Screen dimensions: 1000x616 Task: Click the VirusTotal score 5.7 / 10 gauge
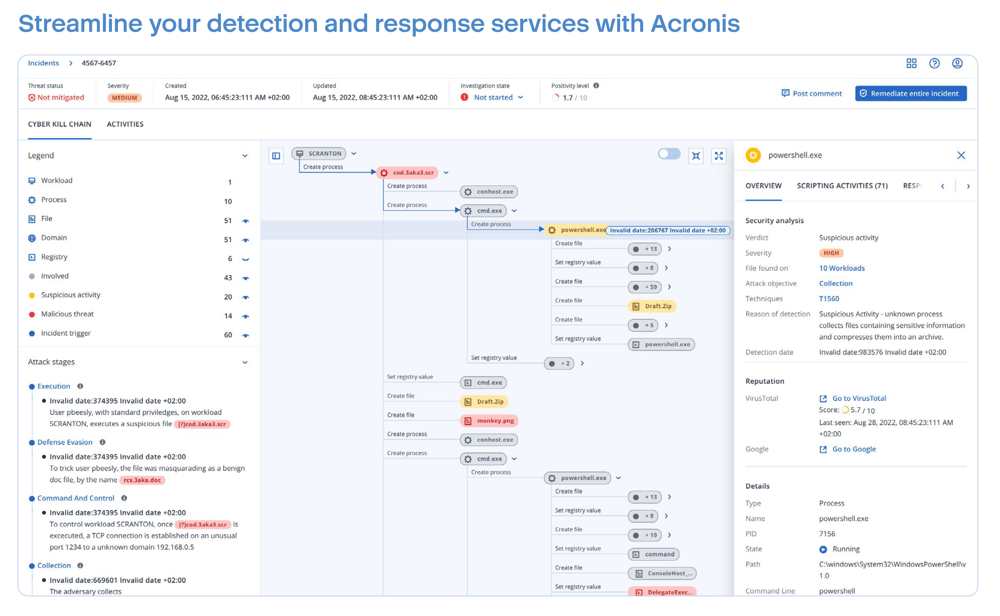858,410
